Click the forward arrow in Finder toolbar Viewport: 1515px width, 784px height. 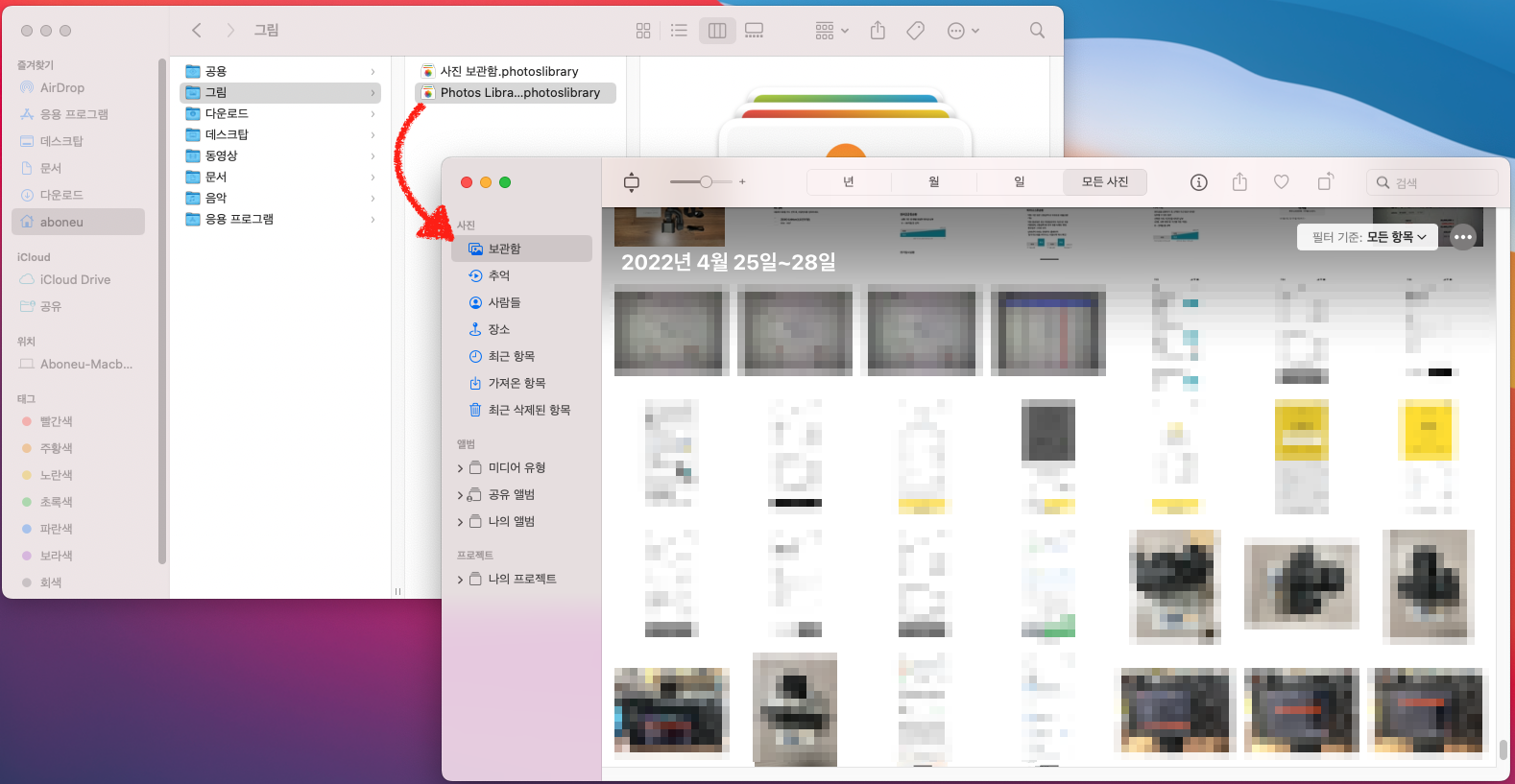click(x=230, y=31)
